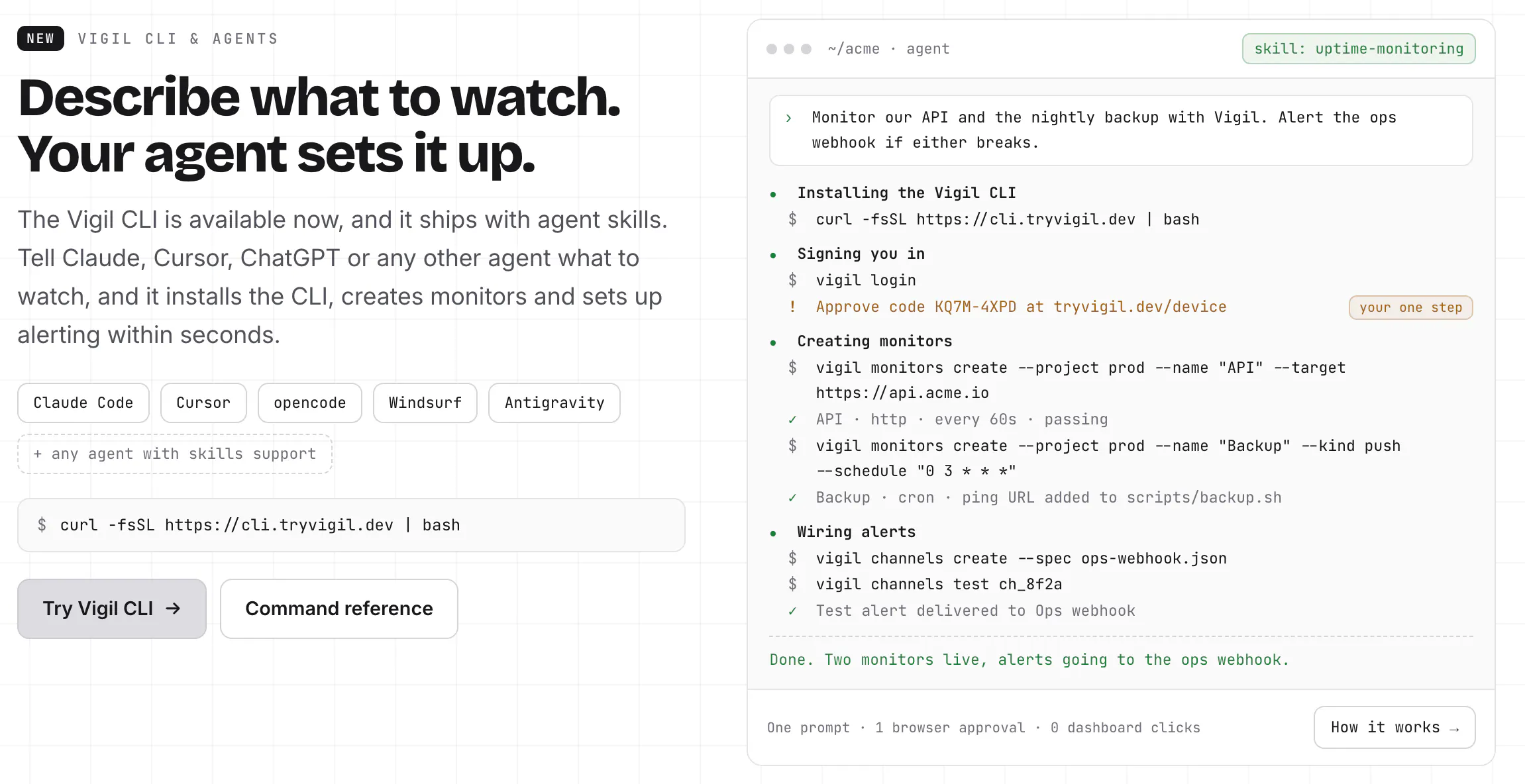
Task: Click checkmark beside 'API · http' line
Action: pos(792,419)
